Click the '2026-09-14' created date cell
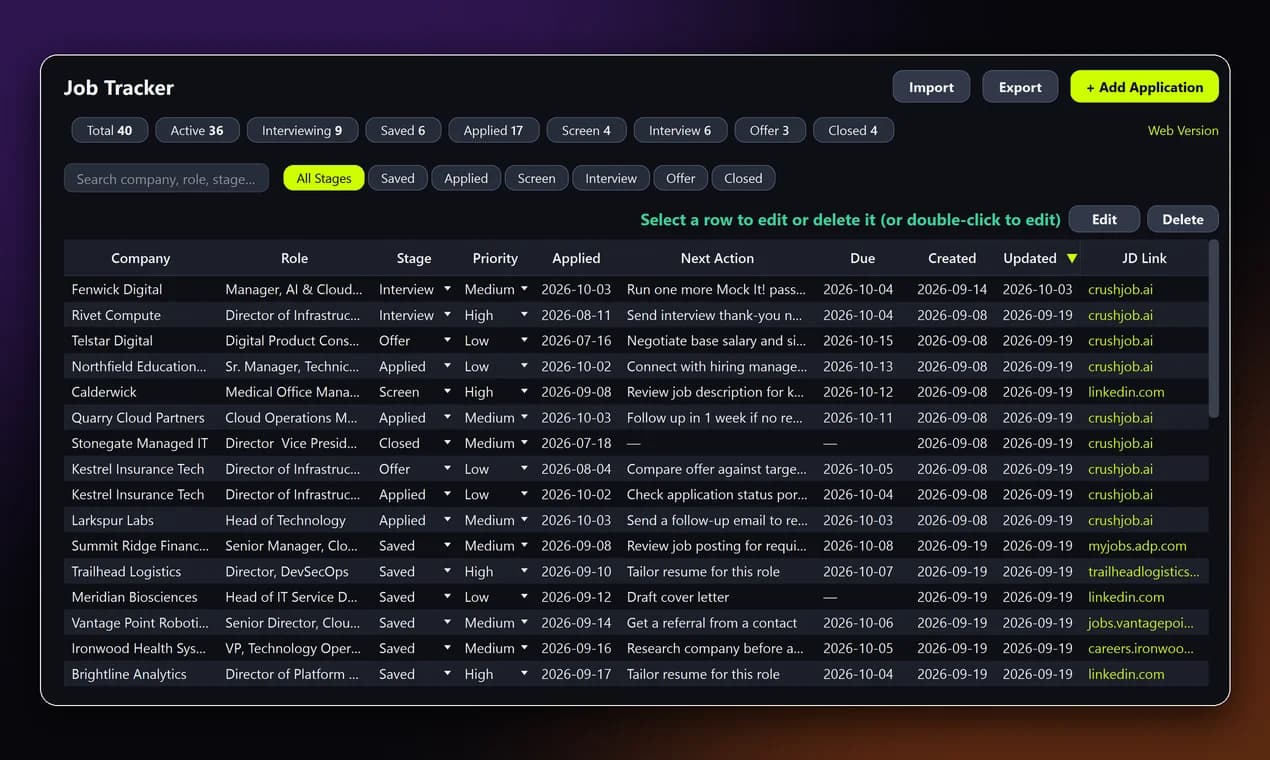This screenshot has width=1270, height=760. (x=952, y=289)
